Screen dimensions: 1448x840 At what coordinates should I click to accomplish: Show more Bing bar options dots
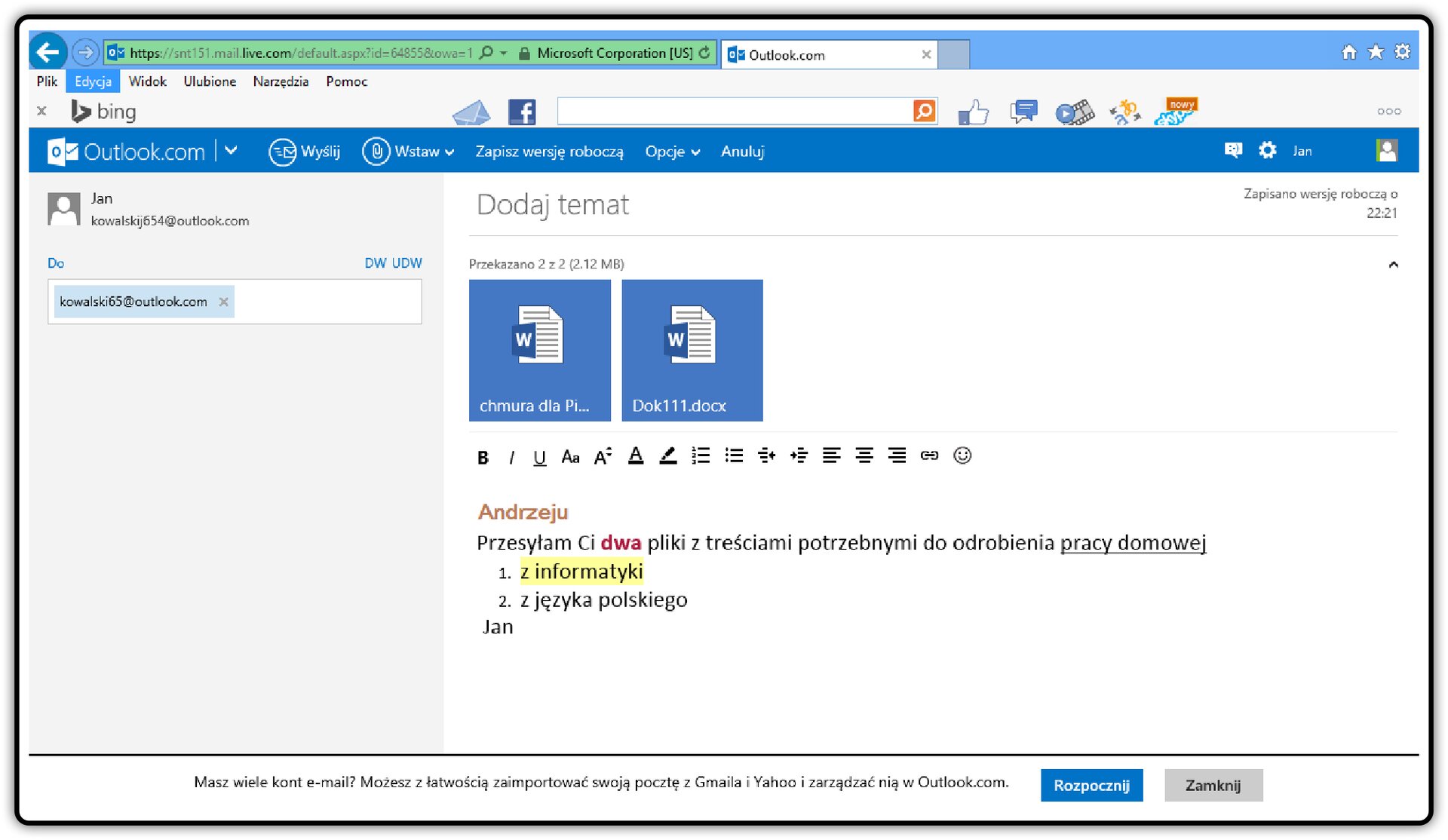[x=1388, y=112]
